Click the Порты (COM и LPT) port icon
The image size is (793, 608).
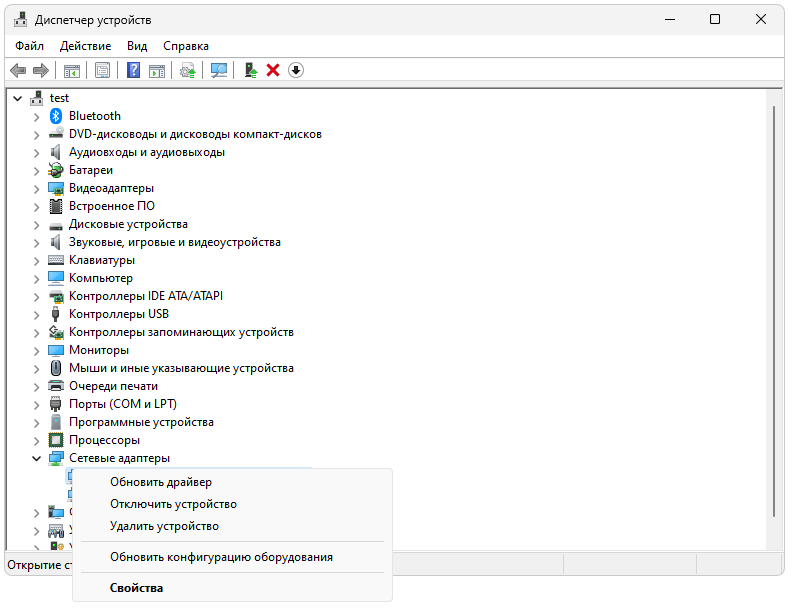point(56,404)
